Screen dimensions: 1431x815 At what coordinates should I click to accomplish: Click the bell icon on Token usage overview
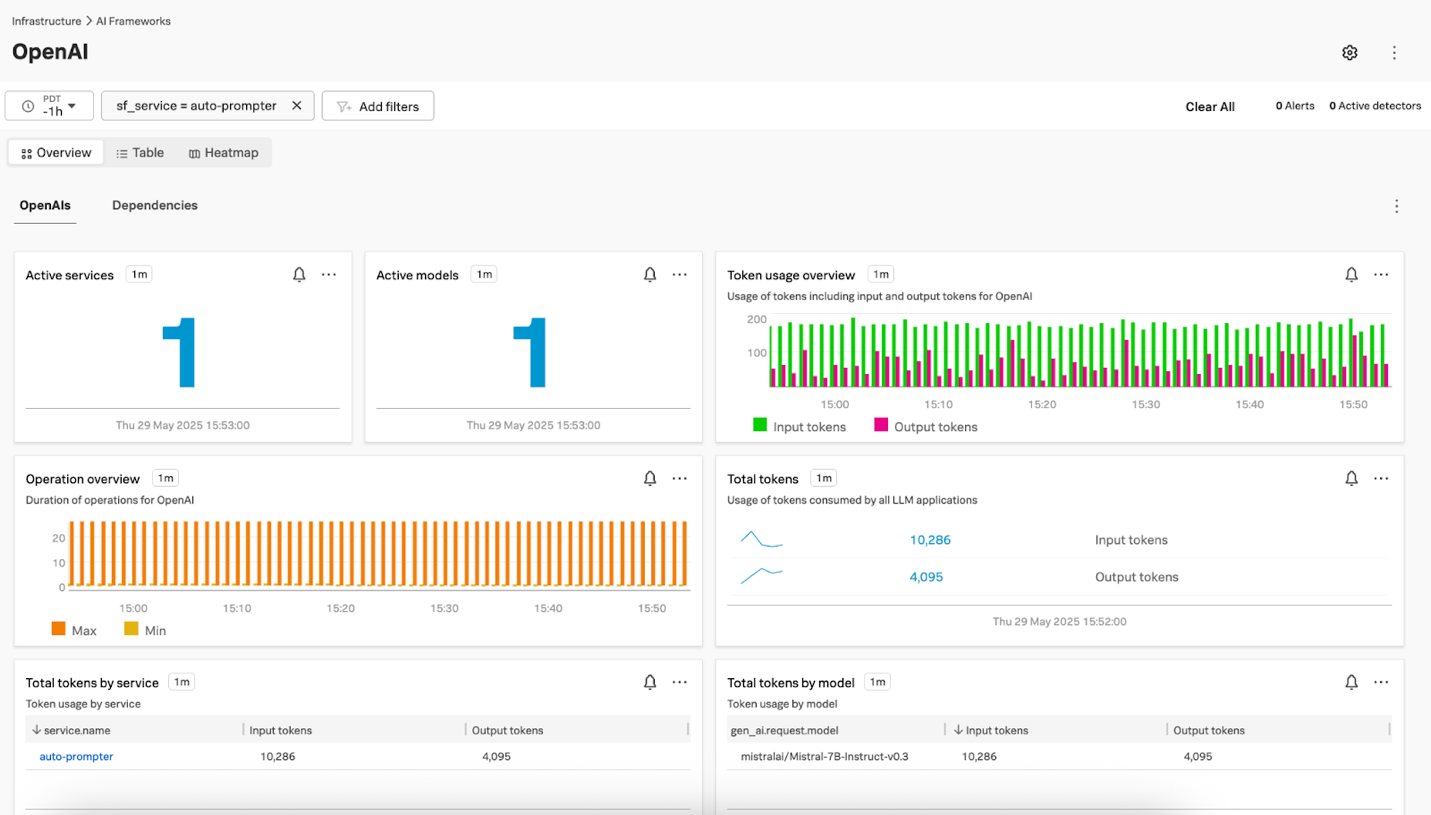(x=1351, y=275)
